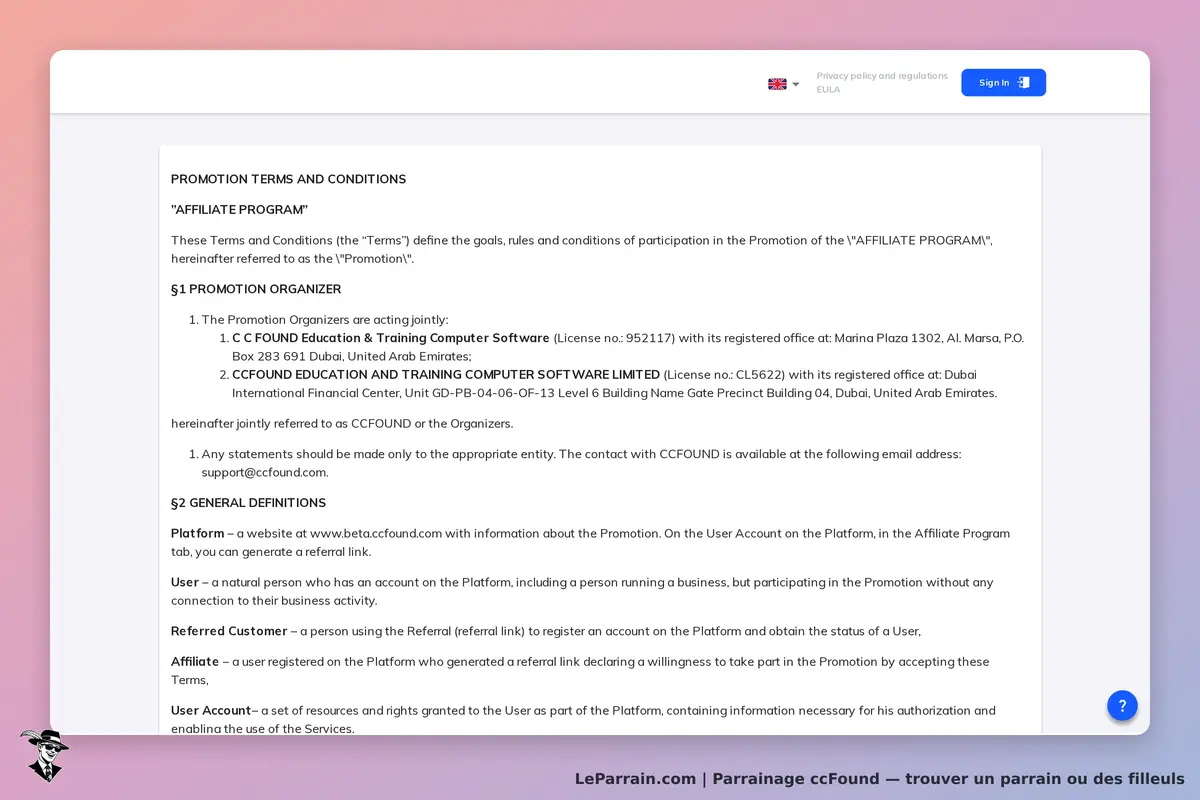Open Privacy policy and regulations link
The width and height of the screenshot is (1200, 800).
point(882,76)
